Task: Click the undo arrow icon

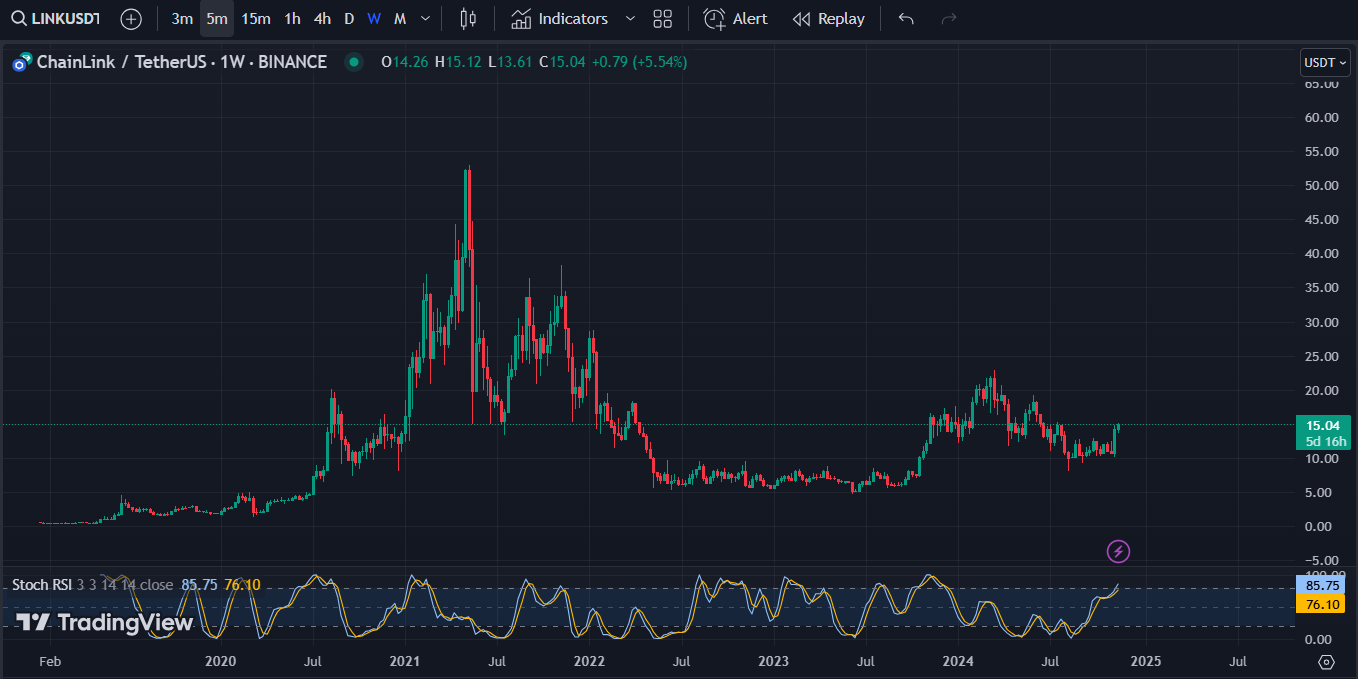Action: coord(905,18)
